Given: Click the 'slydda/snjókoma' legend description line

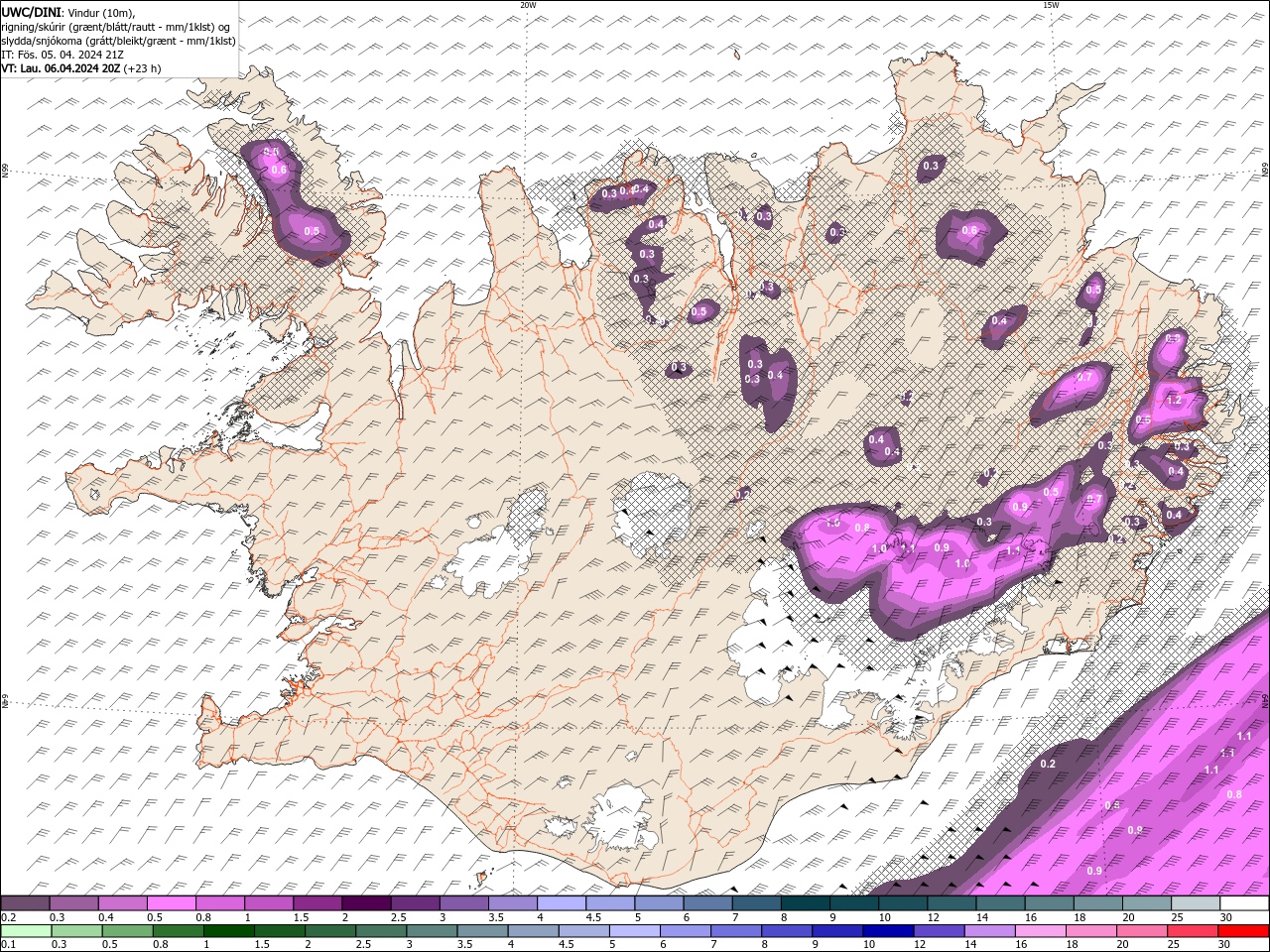Looking at the screenshot, I should coord(118,41).
